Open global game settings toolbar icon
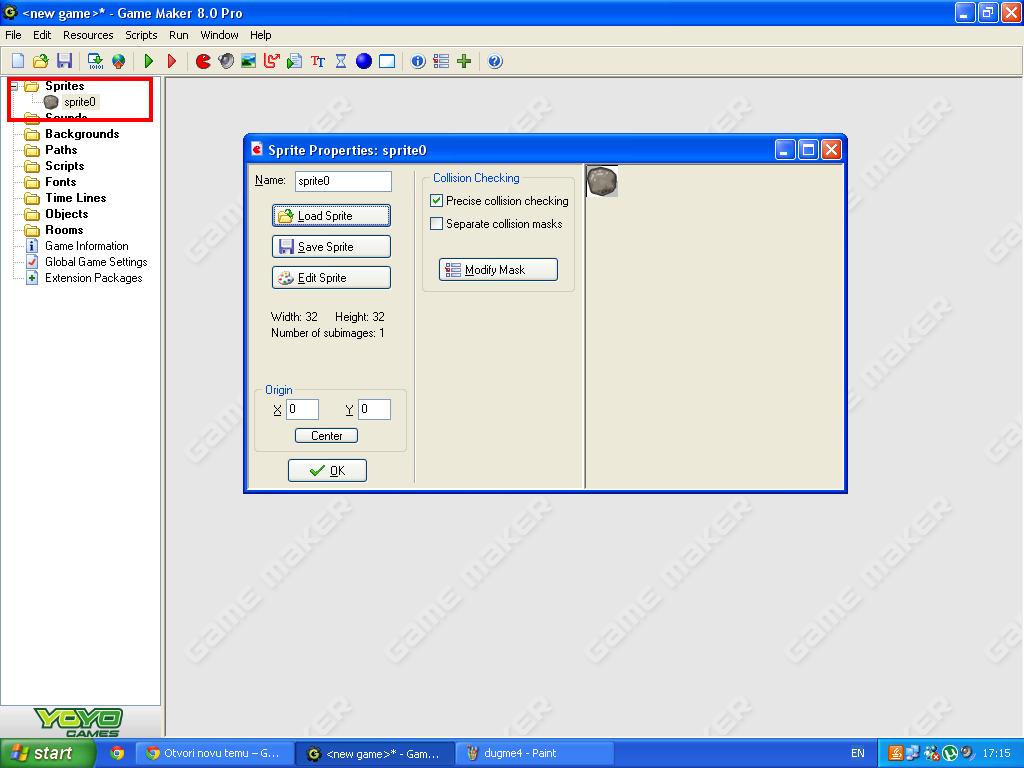The height and width of the screenshot is (768, 1024). pos(441,61)
